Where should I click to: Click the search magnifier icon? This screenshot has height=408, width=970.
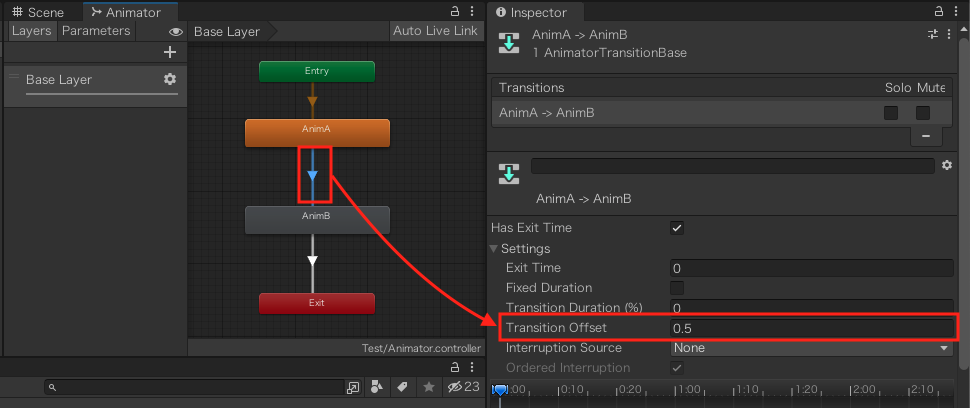(53, 388)
